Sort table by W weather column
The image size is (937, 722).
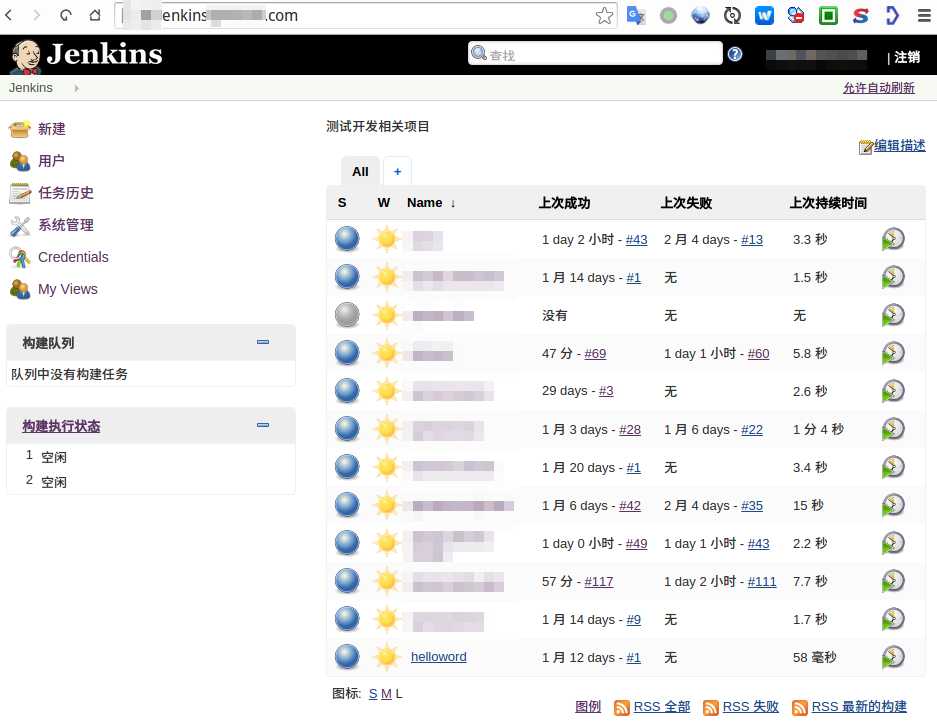384,203
